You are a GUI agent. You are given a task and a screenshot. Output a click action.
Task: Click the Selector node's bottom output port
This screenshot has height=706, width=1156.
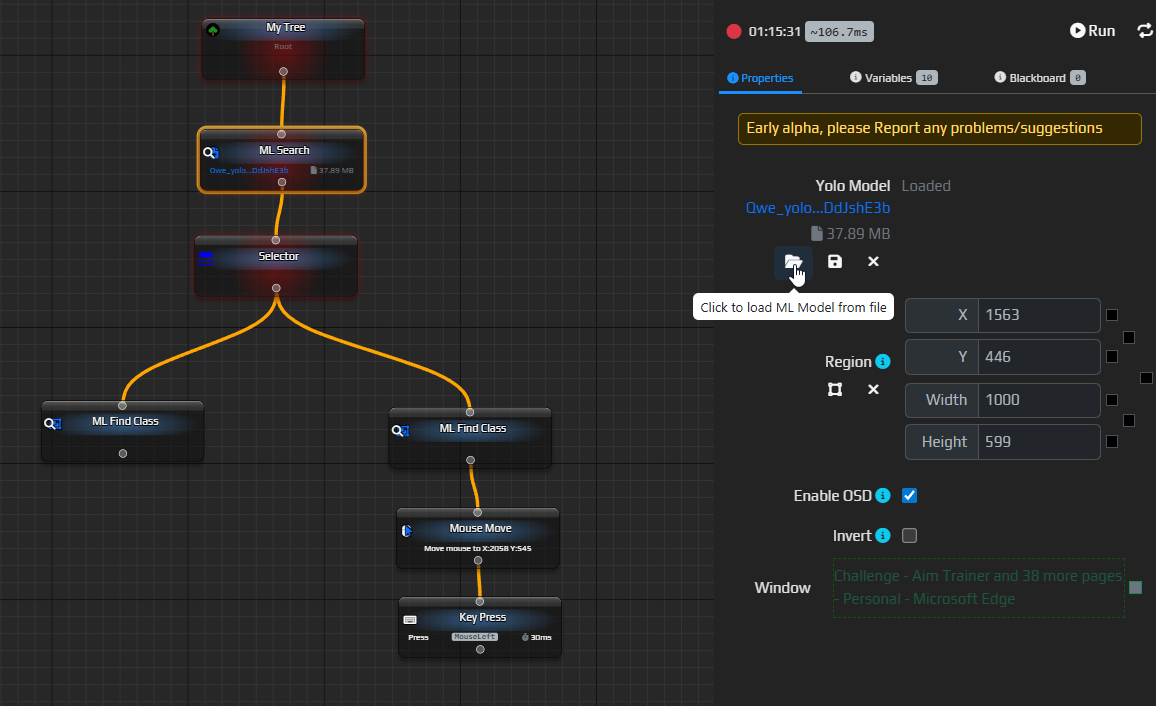click(x=276, y=288)
